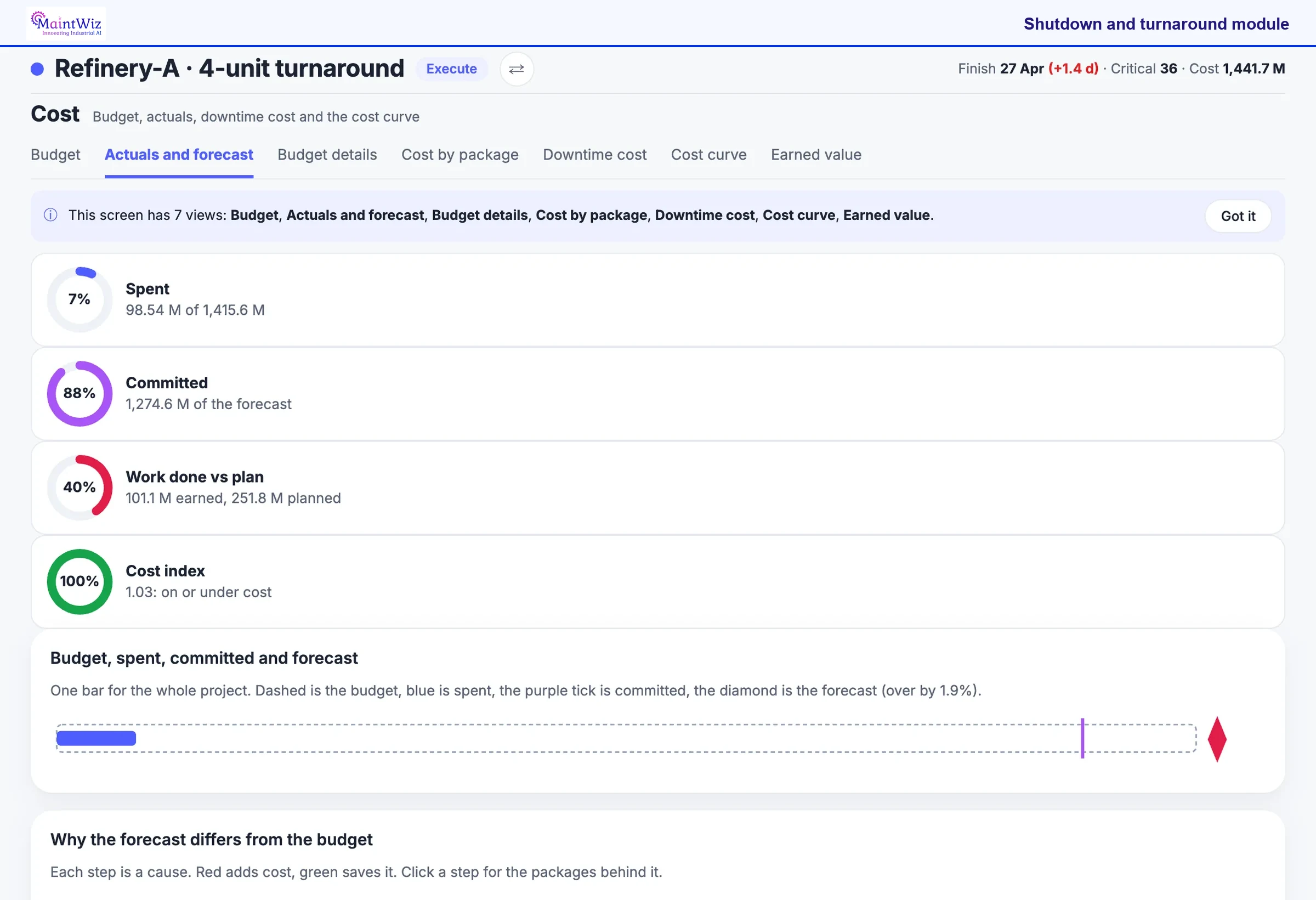1316x900 pixels.
Task: Click the blue status dot beside Refinery-A
Action: (x=37, y=69)
